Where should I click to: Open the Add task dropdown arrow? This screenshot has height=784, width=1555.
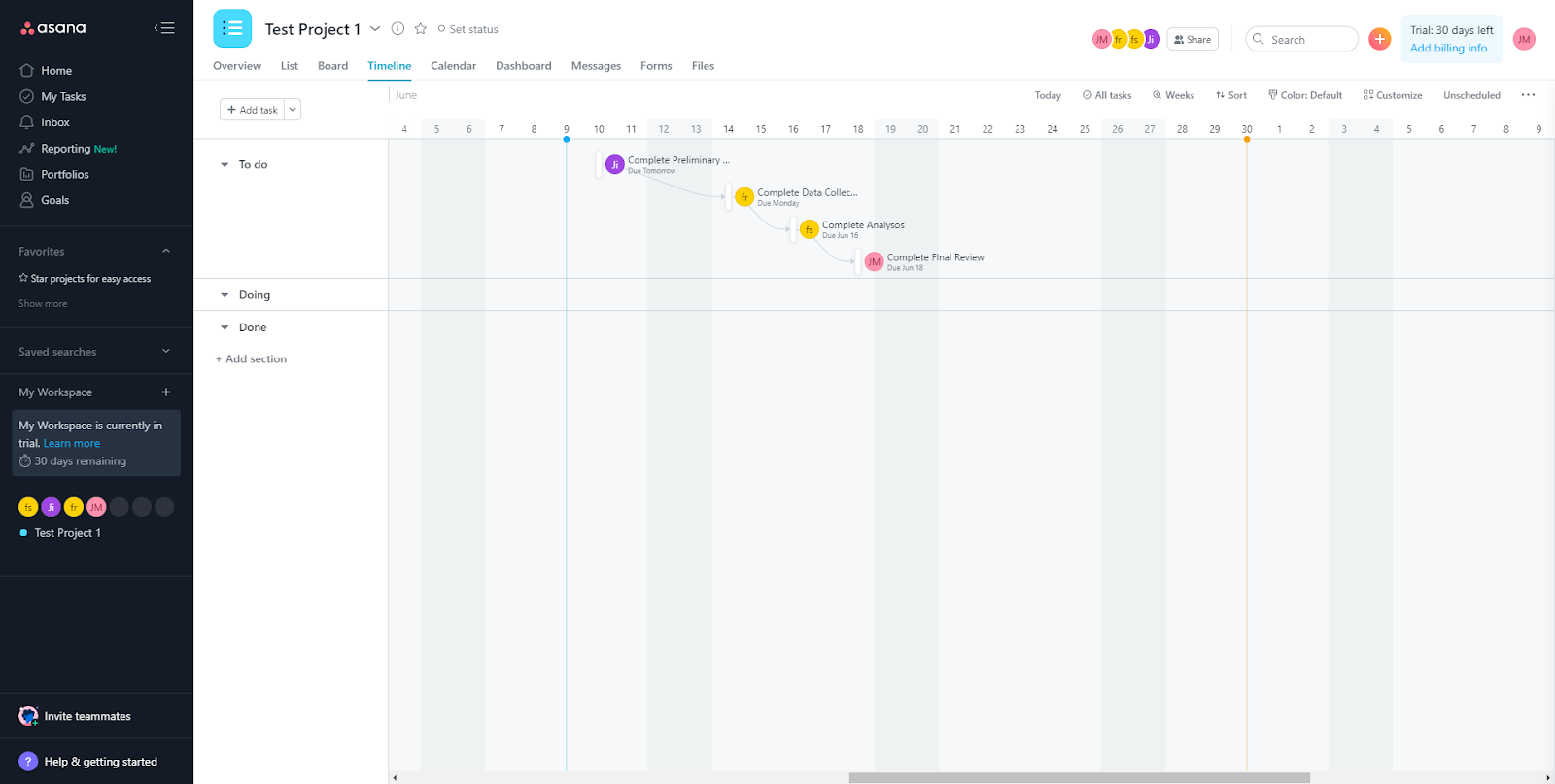(x=293, y=110)
